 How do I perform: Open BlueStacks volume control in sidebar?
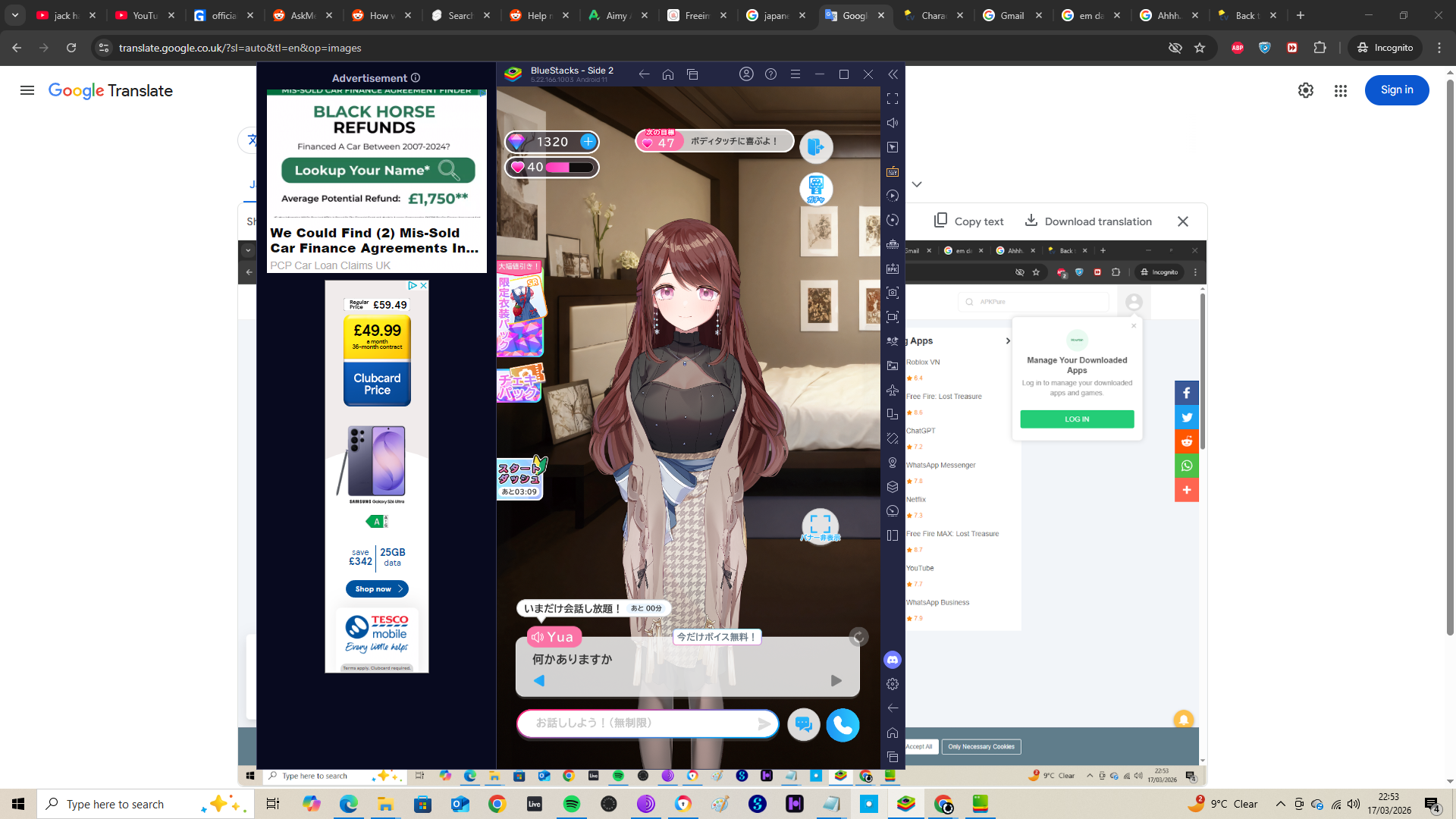[x=893, y=123]
